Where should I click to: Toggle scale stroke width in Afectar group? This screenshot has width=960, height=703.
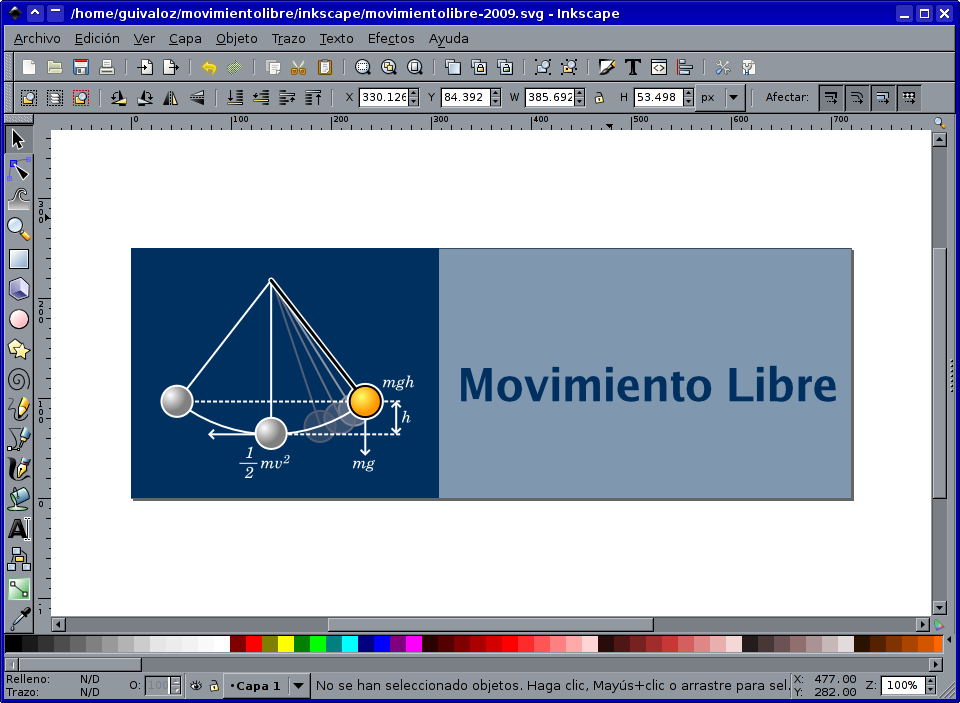pos(832,97)
